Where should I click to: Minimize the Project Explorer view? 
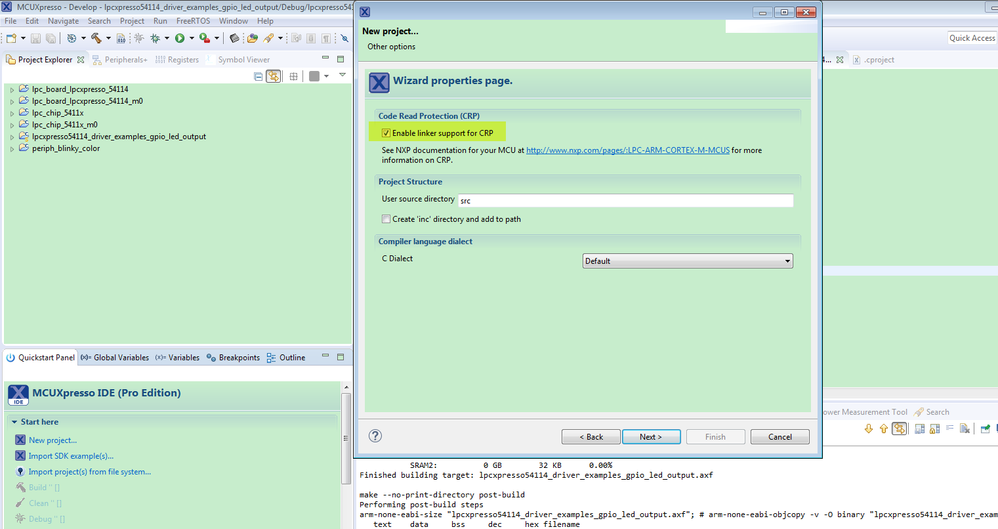point(325,59)
